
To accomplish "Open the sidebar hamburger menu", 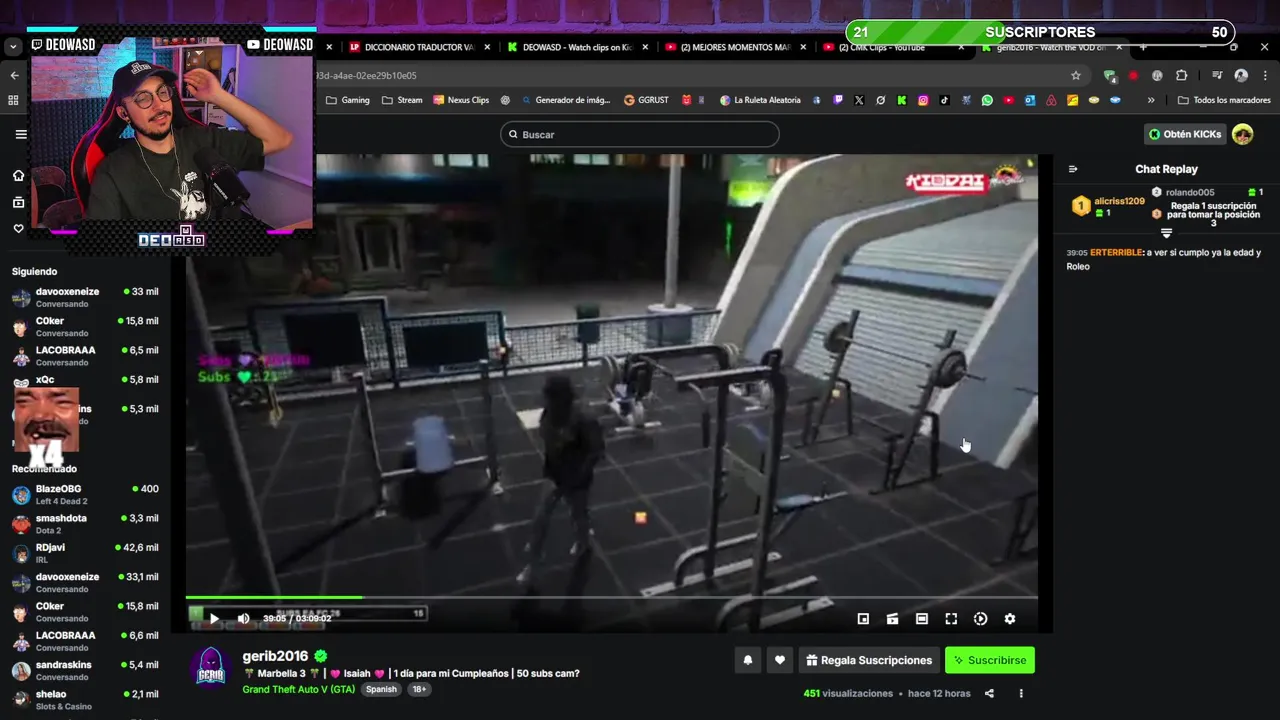I will tap(21, 134).
